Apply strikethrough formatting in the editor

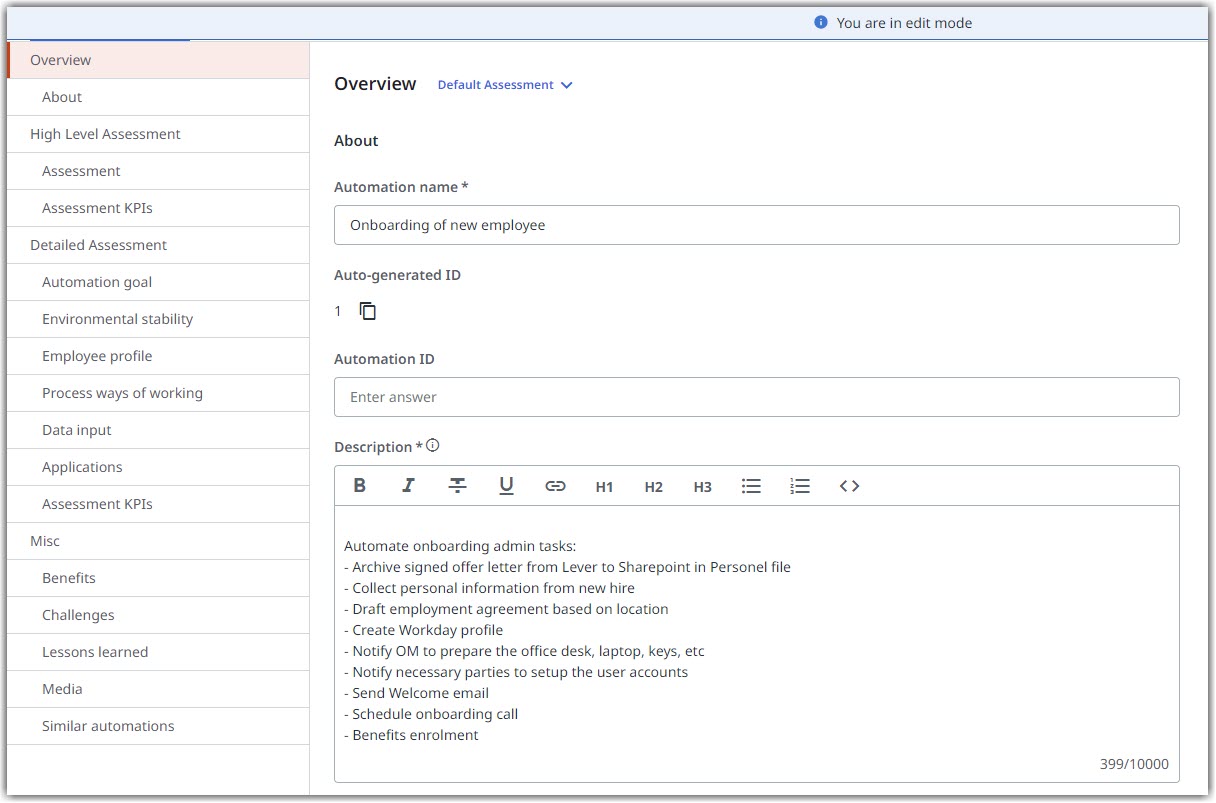coord(457,486)
